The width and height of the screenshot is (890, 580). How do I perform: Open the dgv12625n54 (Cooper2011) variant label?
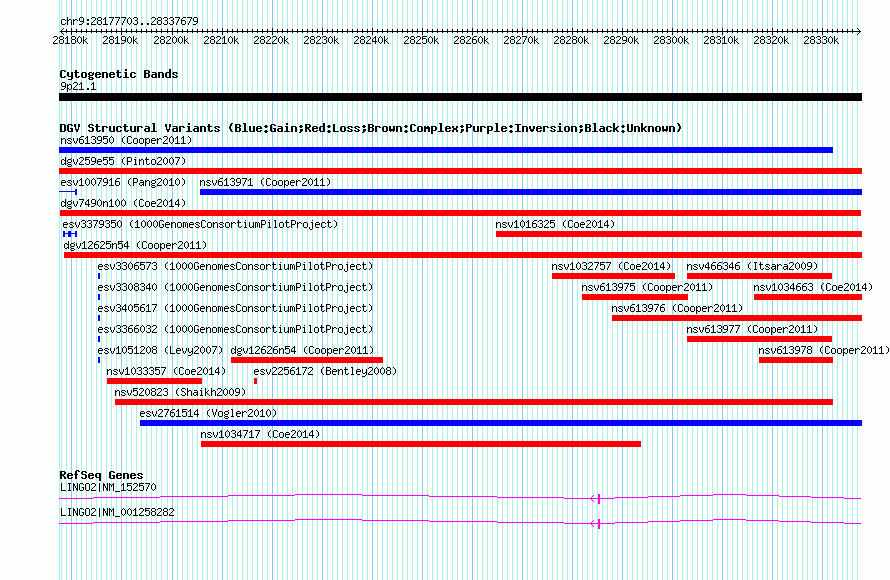pyautogui.click(x=135, y=245)
